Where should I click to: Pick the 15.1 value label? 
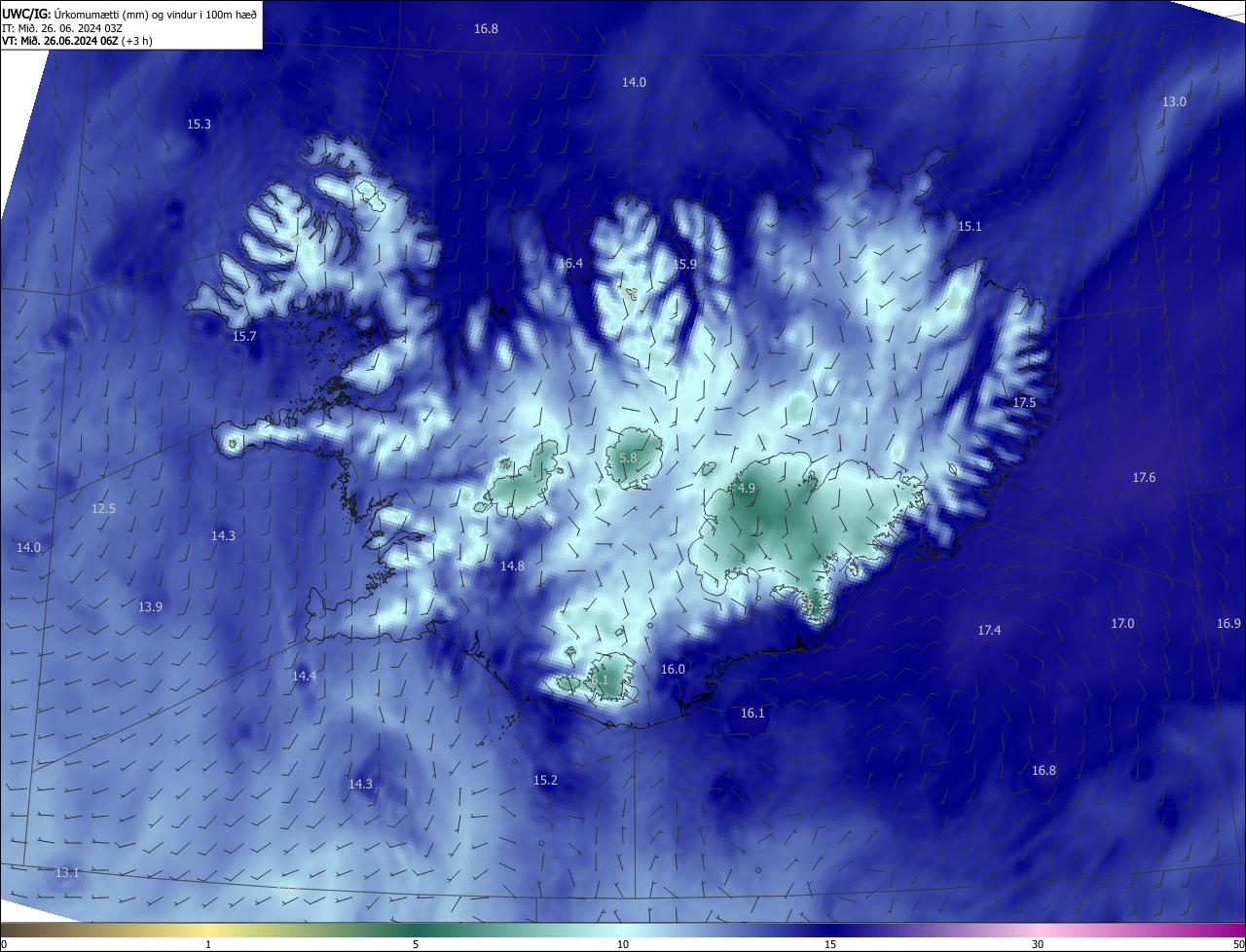(x=970, y=227)
